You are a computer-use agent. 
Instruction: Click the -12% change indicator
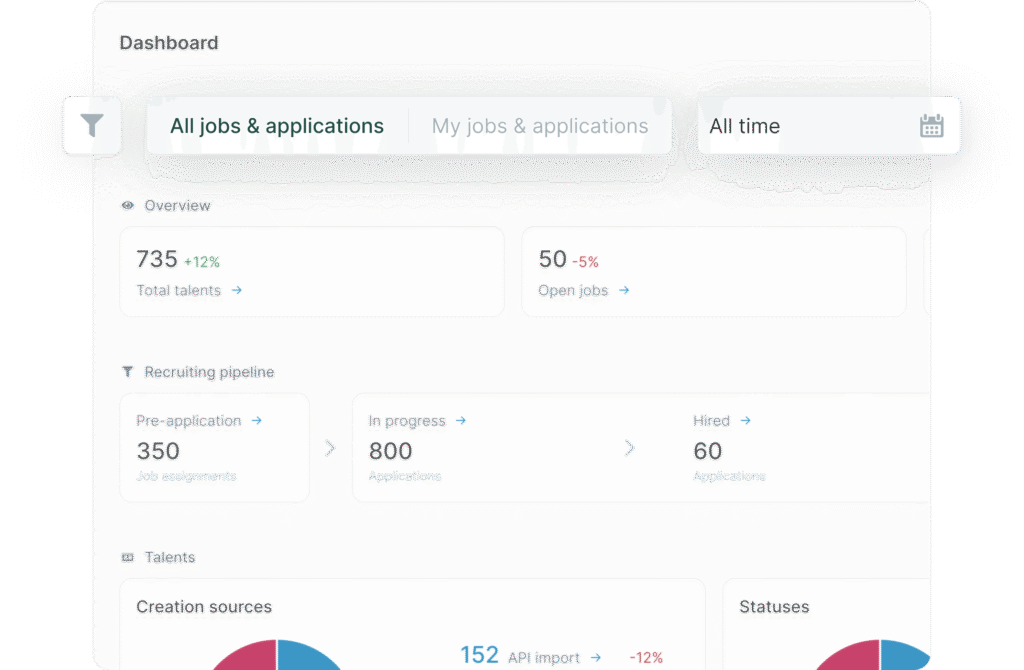[646, 658]
